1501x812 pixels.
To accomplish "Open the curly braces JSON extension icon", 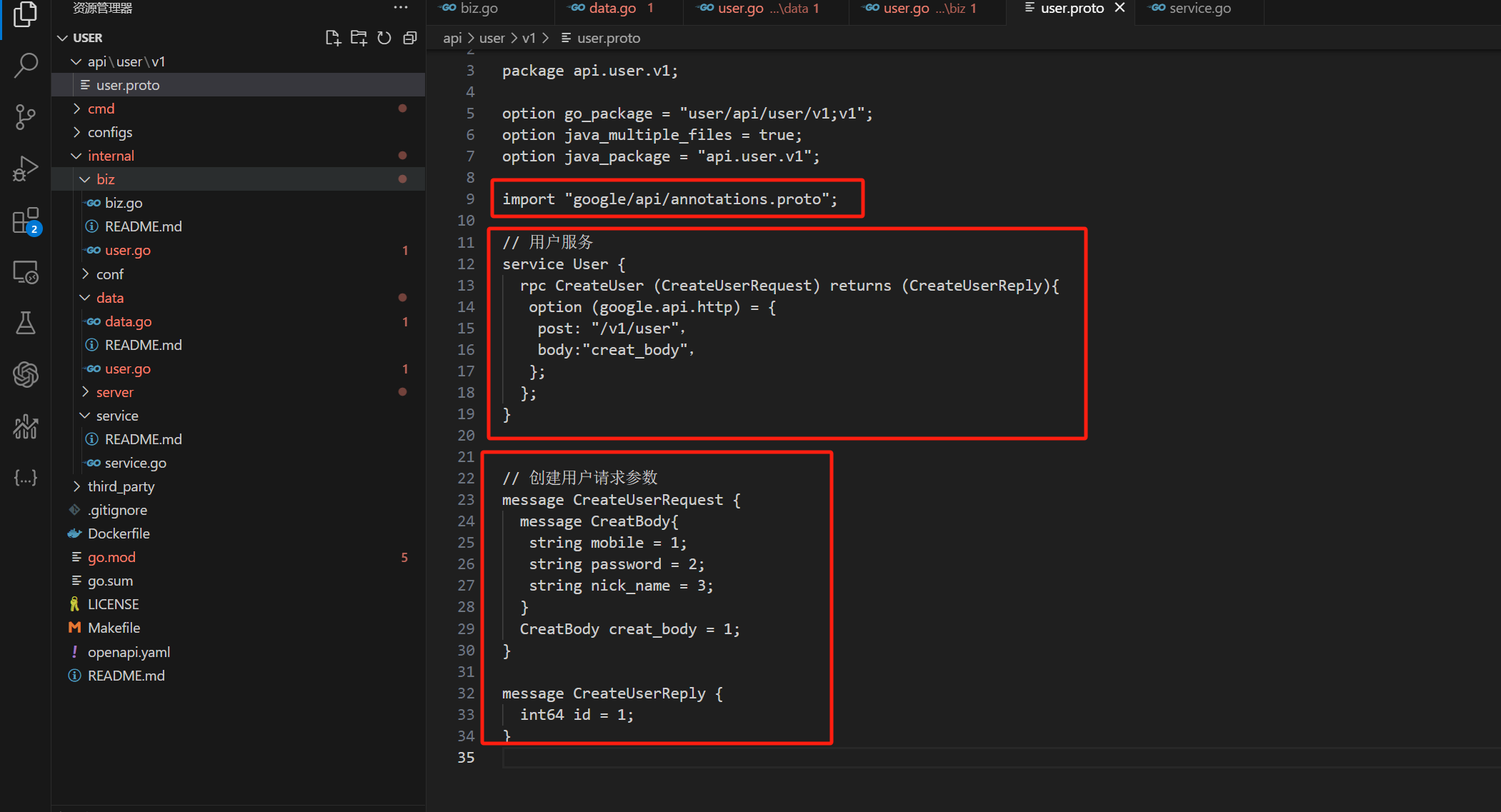I will click(26, 478).
